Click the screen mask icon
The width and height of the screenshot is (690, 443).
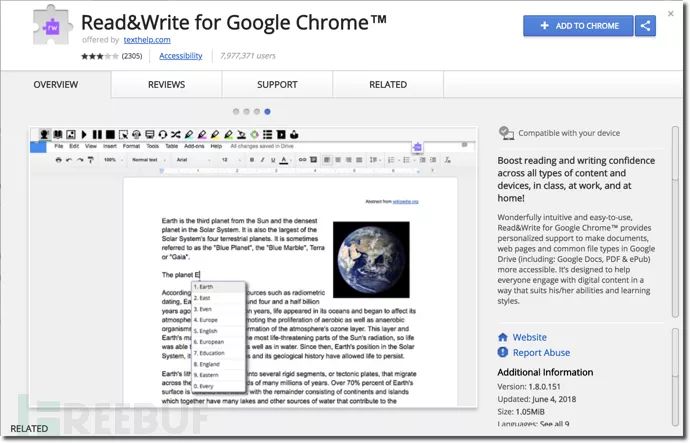150,134
